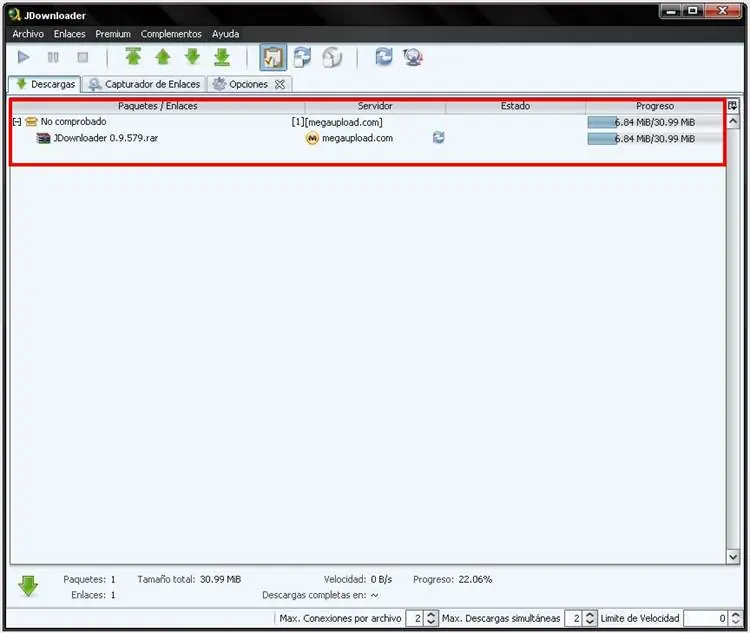The height and width of the screenshot is (633, 750).
Task: Open the Premium menu
Action: [113, 34]
